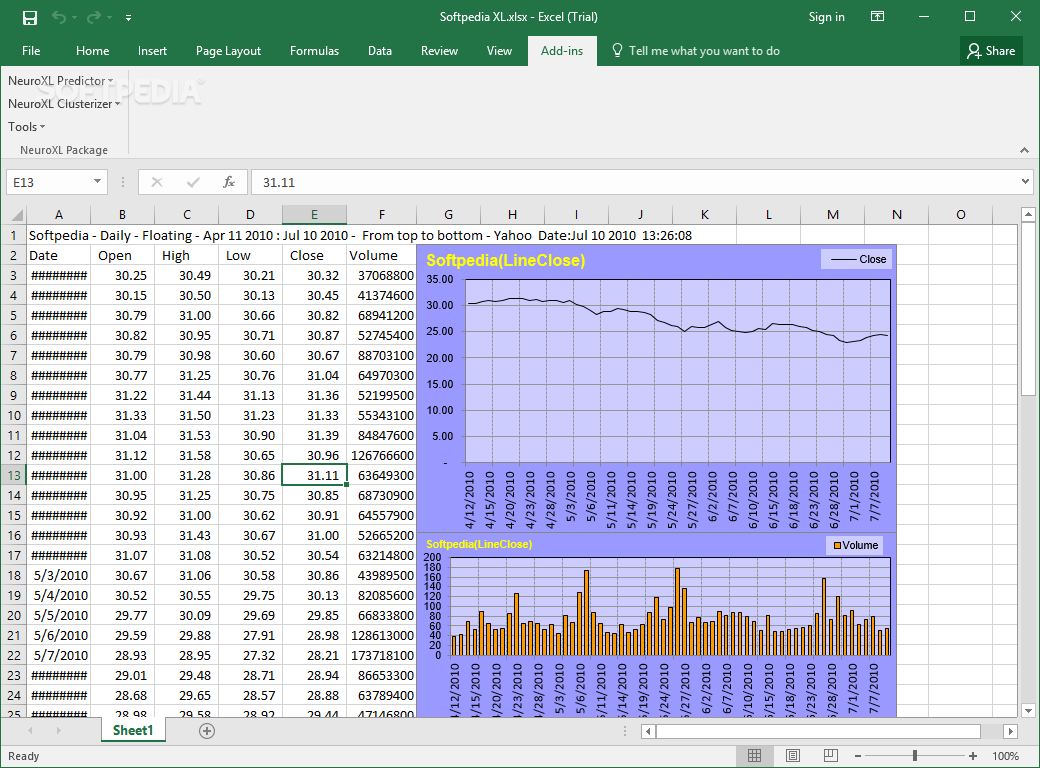Click vertical scrollbar up arrow
Viewport: 1040px width, 768px height.
1028,214
